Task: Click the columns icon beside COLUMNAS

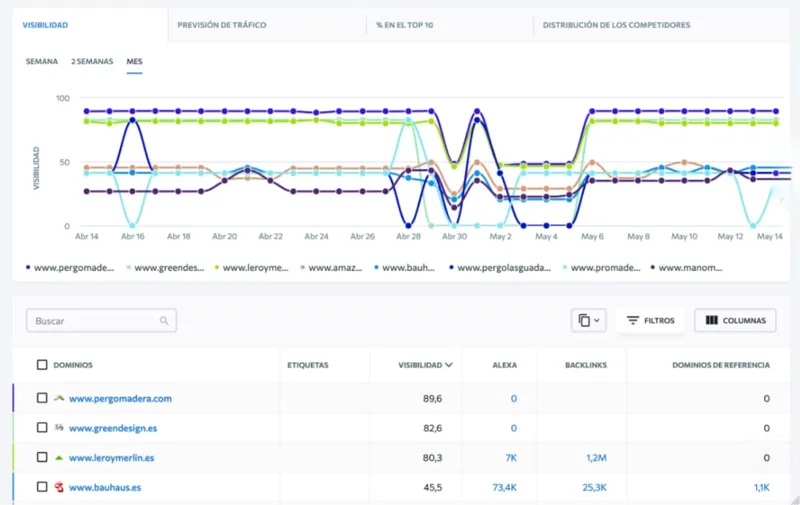Action: 711,321
